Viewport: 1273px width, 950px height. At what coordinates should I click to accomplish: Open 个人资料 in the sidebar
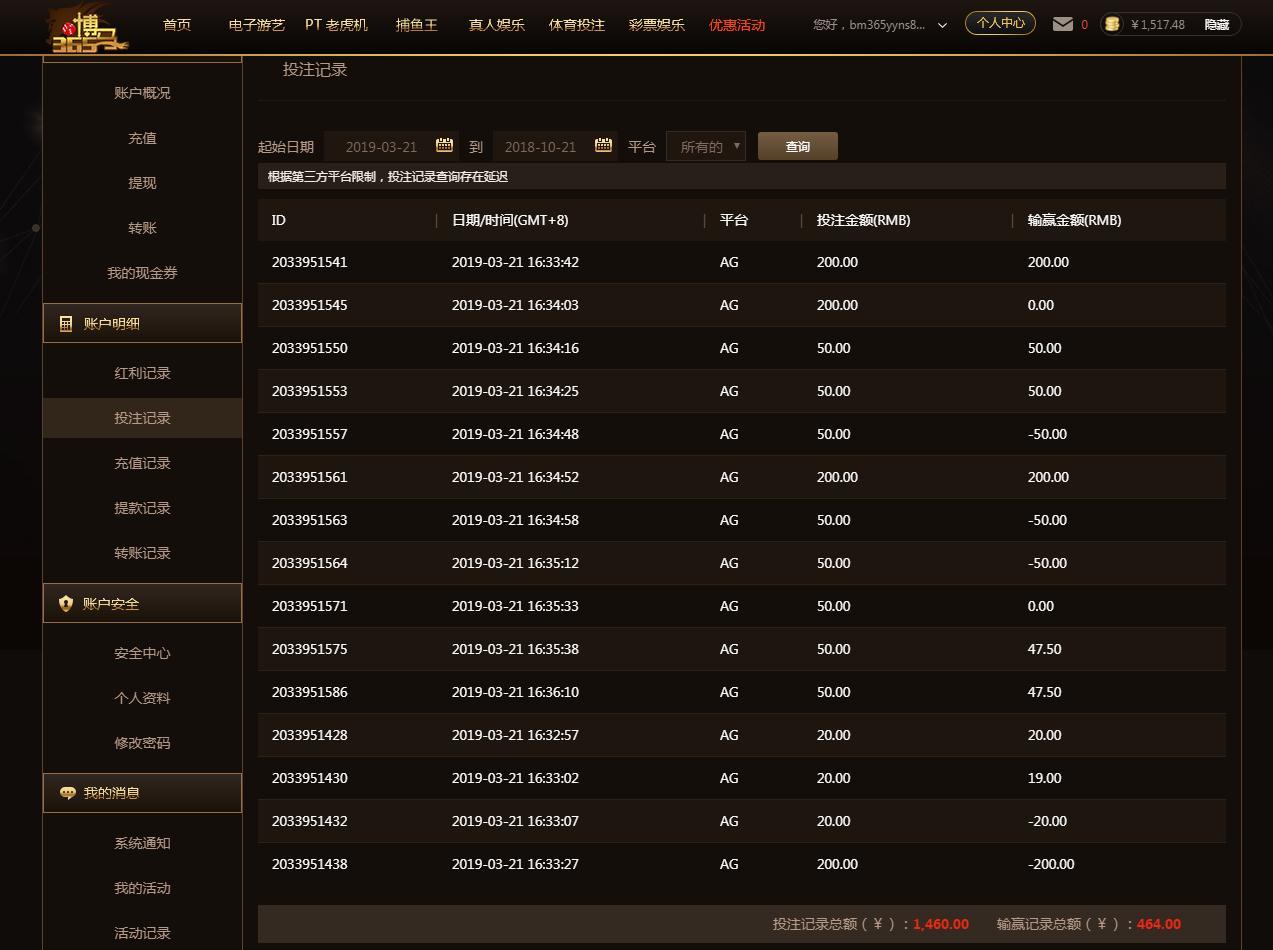142,698
